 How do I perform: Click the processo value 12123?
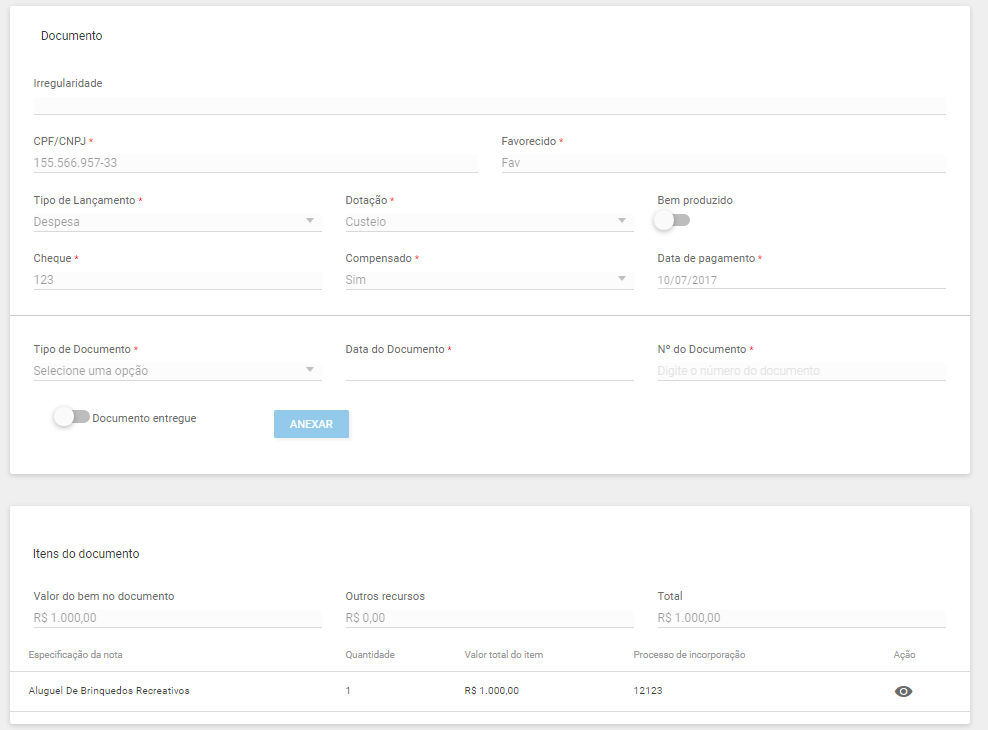[x=648, y=691]
